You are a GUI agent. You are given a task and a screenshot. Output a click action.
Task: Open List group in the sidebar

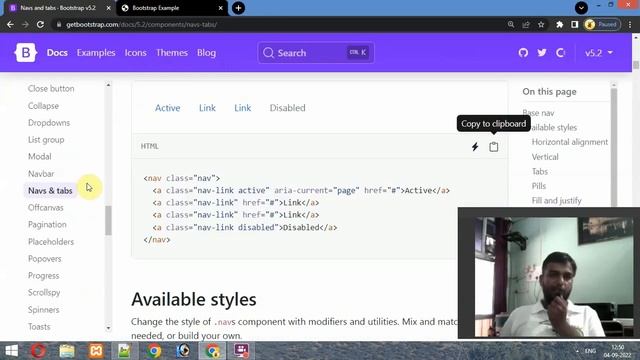46,140
